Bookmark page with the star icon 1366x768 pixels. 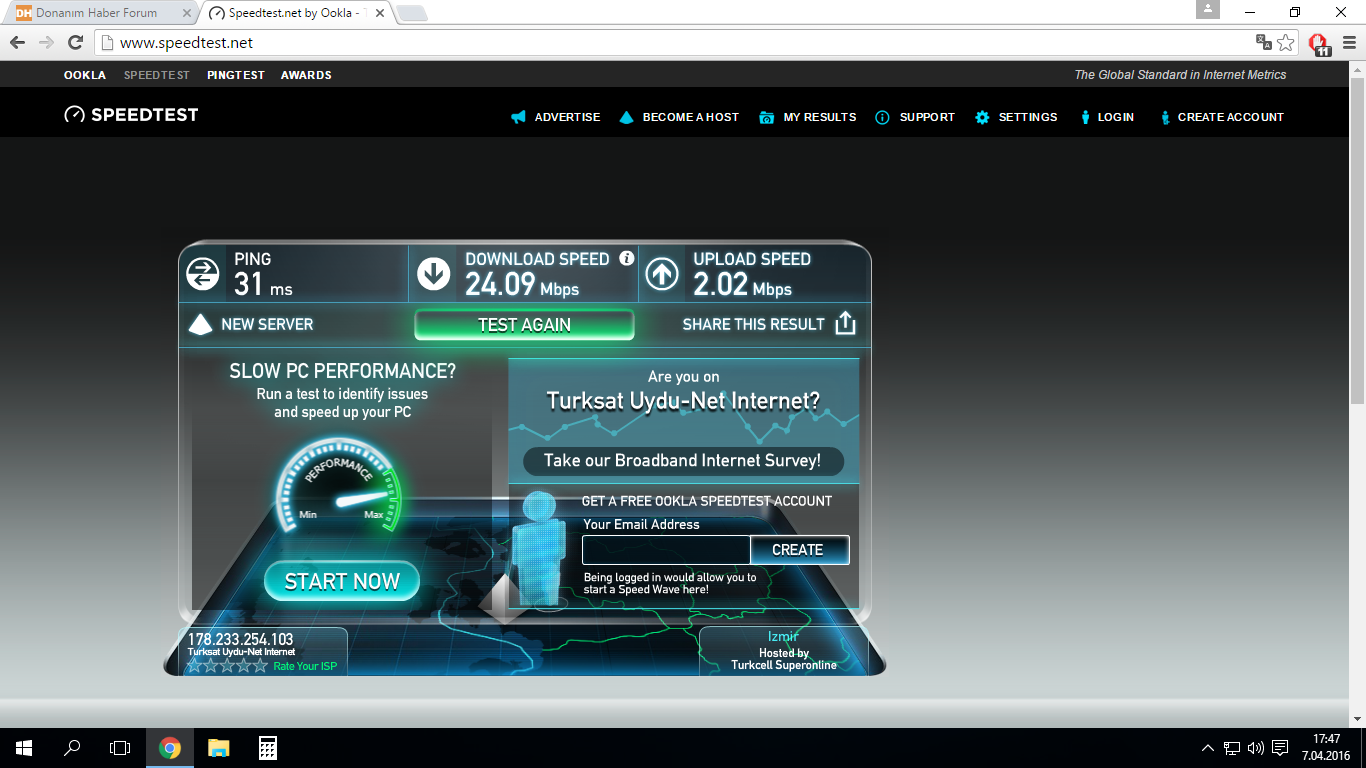[1286, 42]
